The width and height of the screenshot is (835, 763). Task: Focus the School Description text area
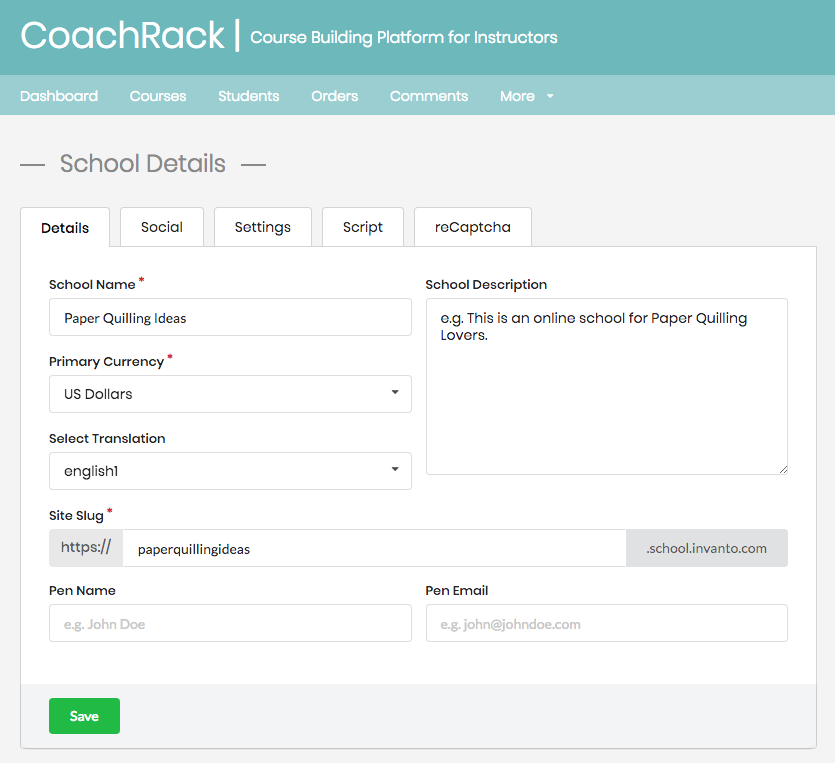[606, 386]
